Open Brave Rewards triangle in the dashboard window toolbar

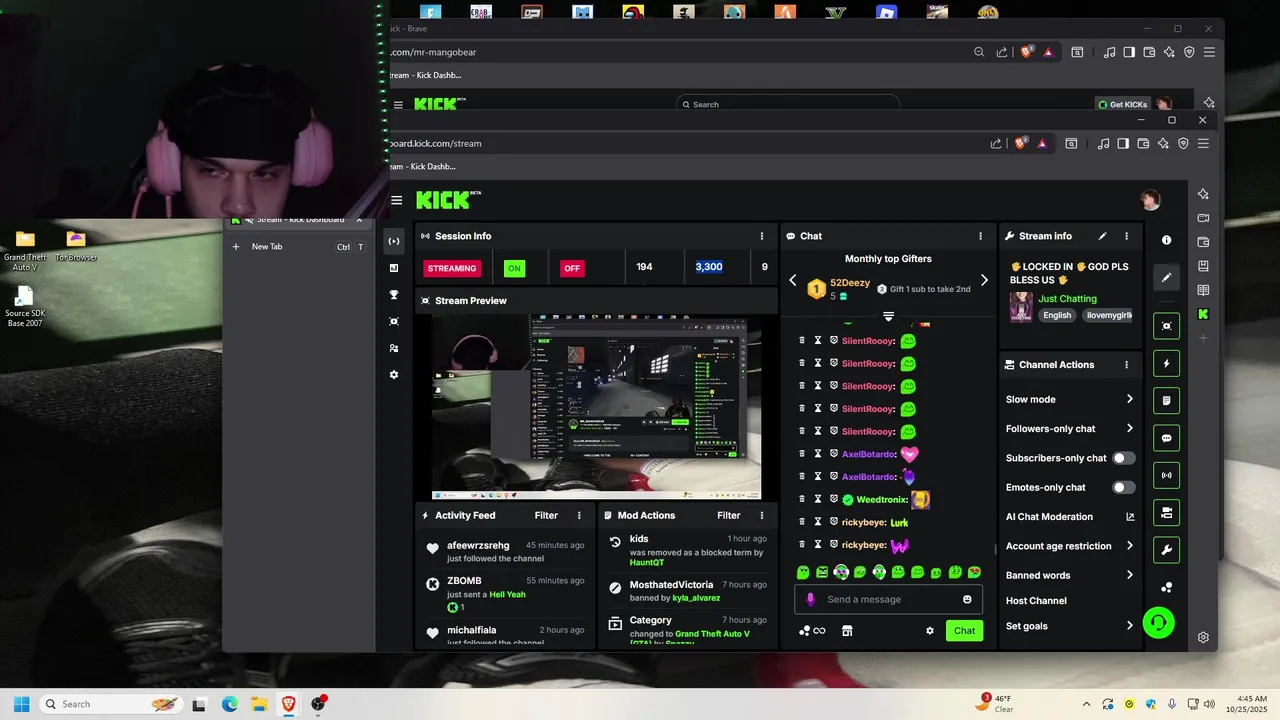coord(1042,143)
